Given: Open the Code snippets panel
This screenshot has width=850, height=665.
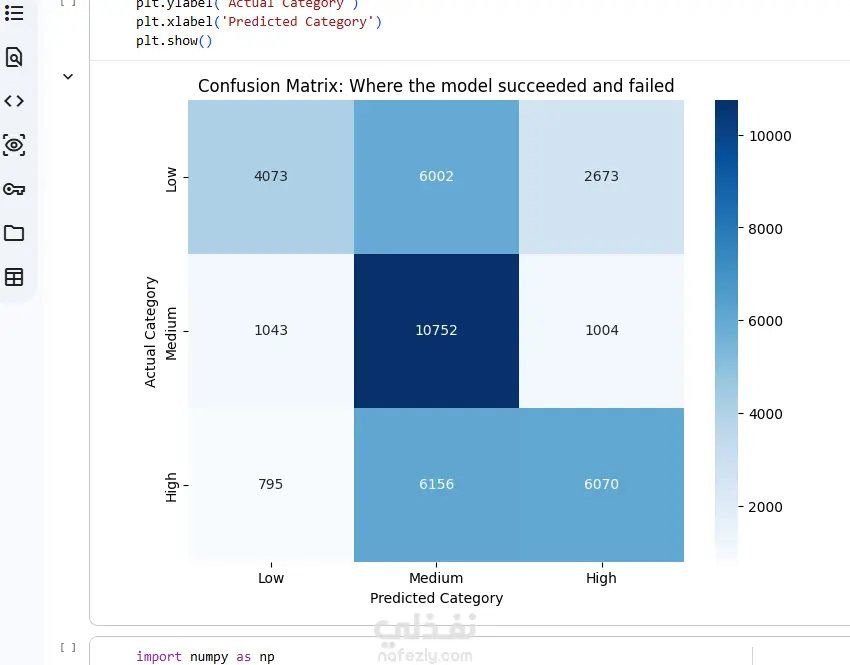Looking at the screenshot, I should (14, 101).
